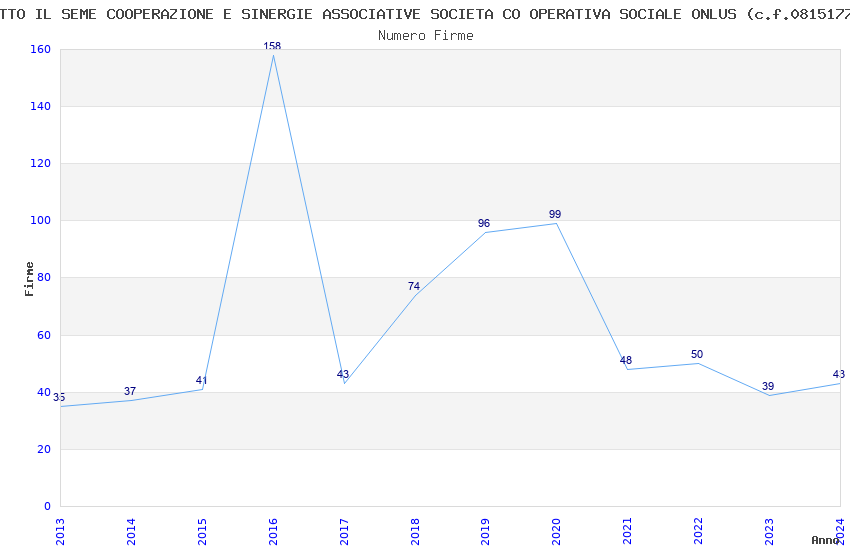Click the 120 y-axis tick label
Image resolution: width=850 pixels, height=550 pixels.
pyautogui.click(x=40, y=163)
